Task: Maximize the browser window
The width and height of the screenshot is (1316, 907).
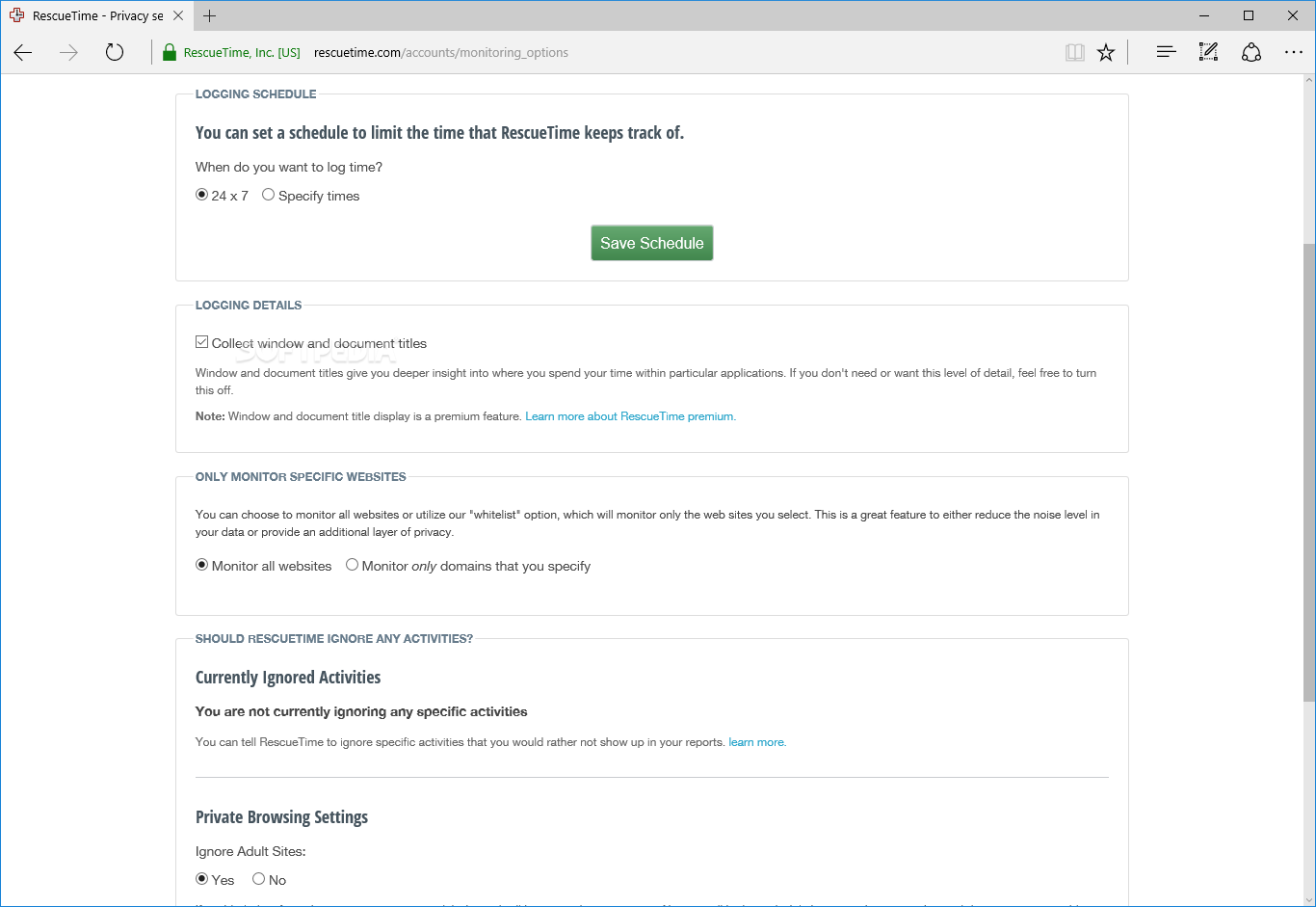Action: point(1249,15)
